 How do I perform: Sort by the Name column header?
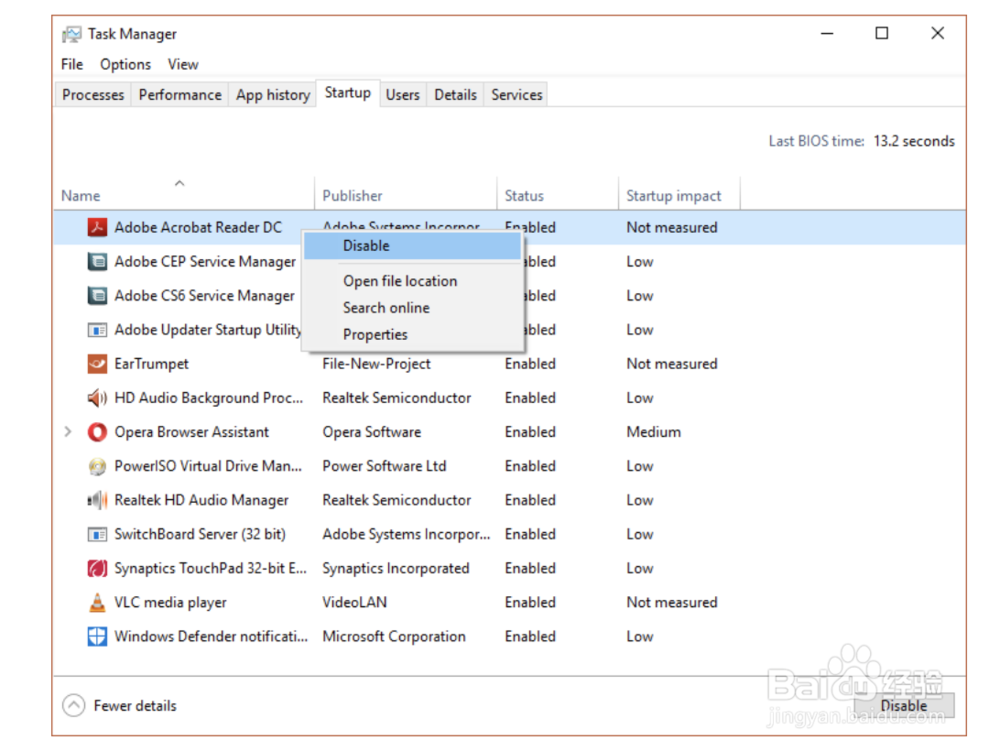(184, 195)
